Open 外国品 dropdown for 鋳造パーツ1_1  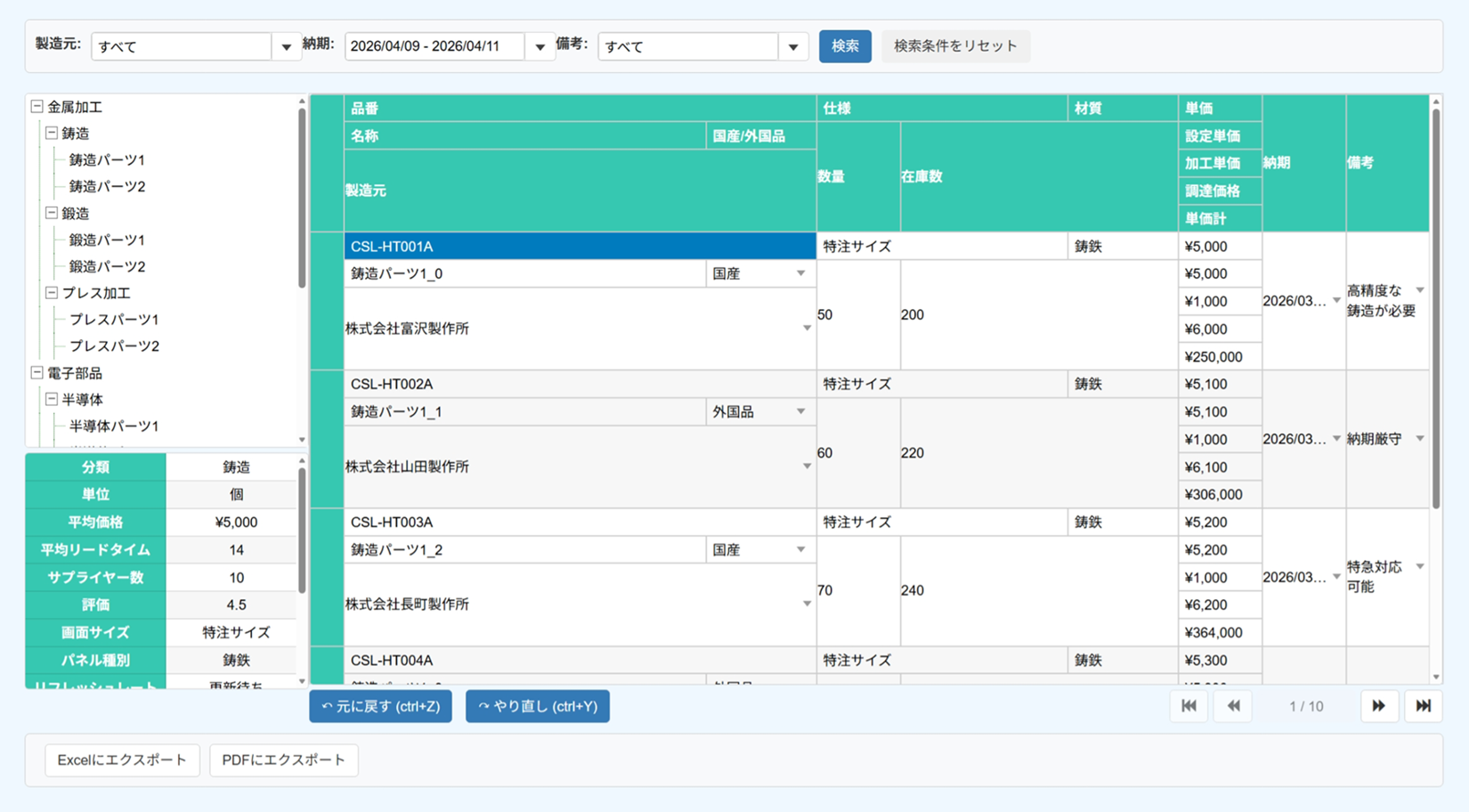[x=800, y=411]
